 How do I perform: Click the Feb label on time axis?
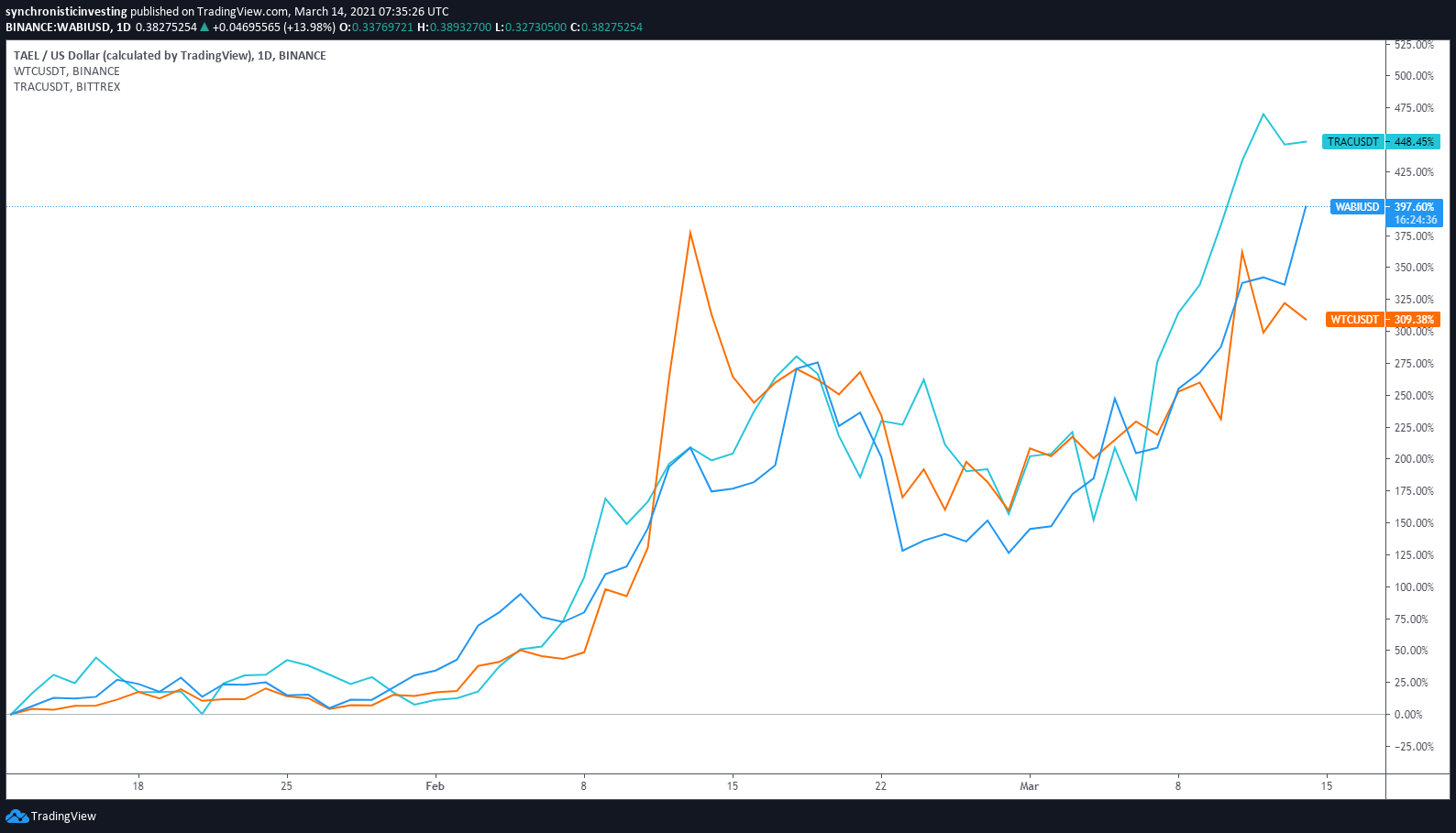click(x=435, y=786)
